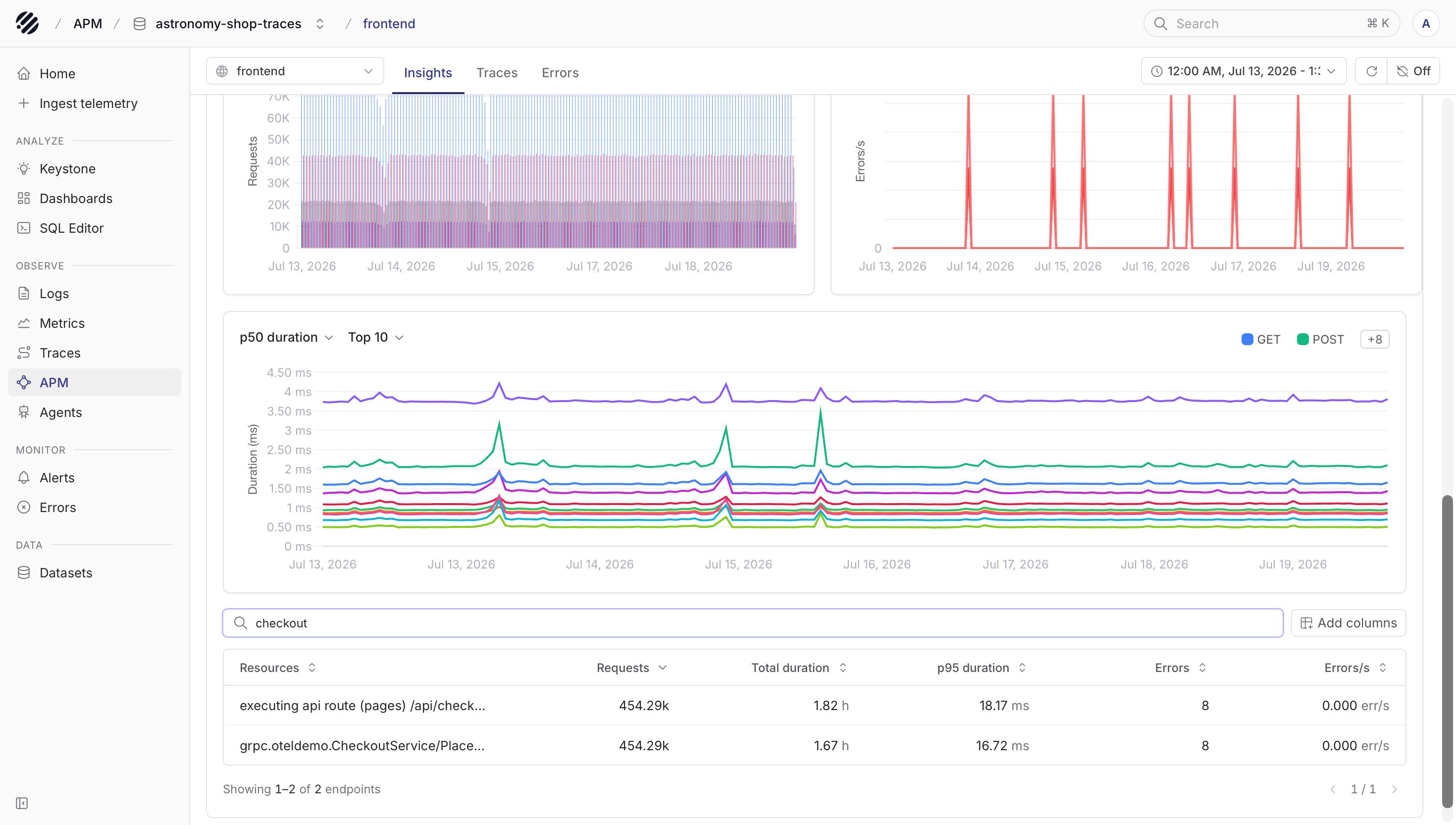Open the frontend service dropdown
1456x825 pixels.
[x=295, y=71]
